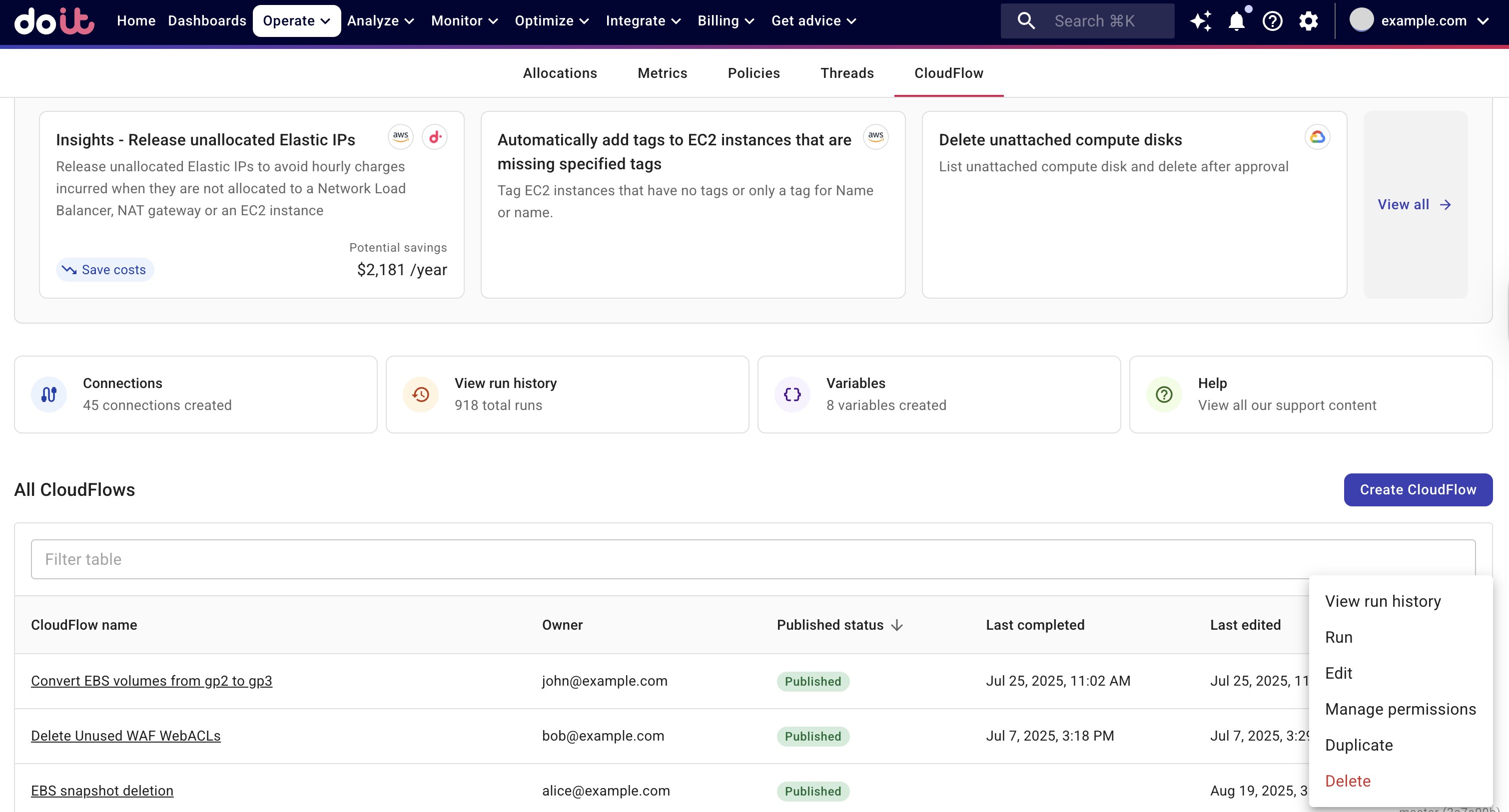Click the DoiT logo in the navbar

(x=54, y=21)
